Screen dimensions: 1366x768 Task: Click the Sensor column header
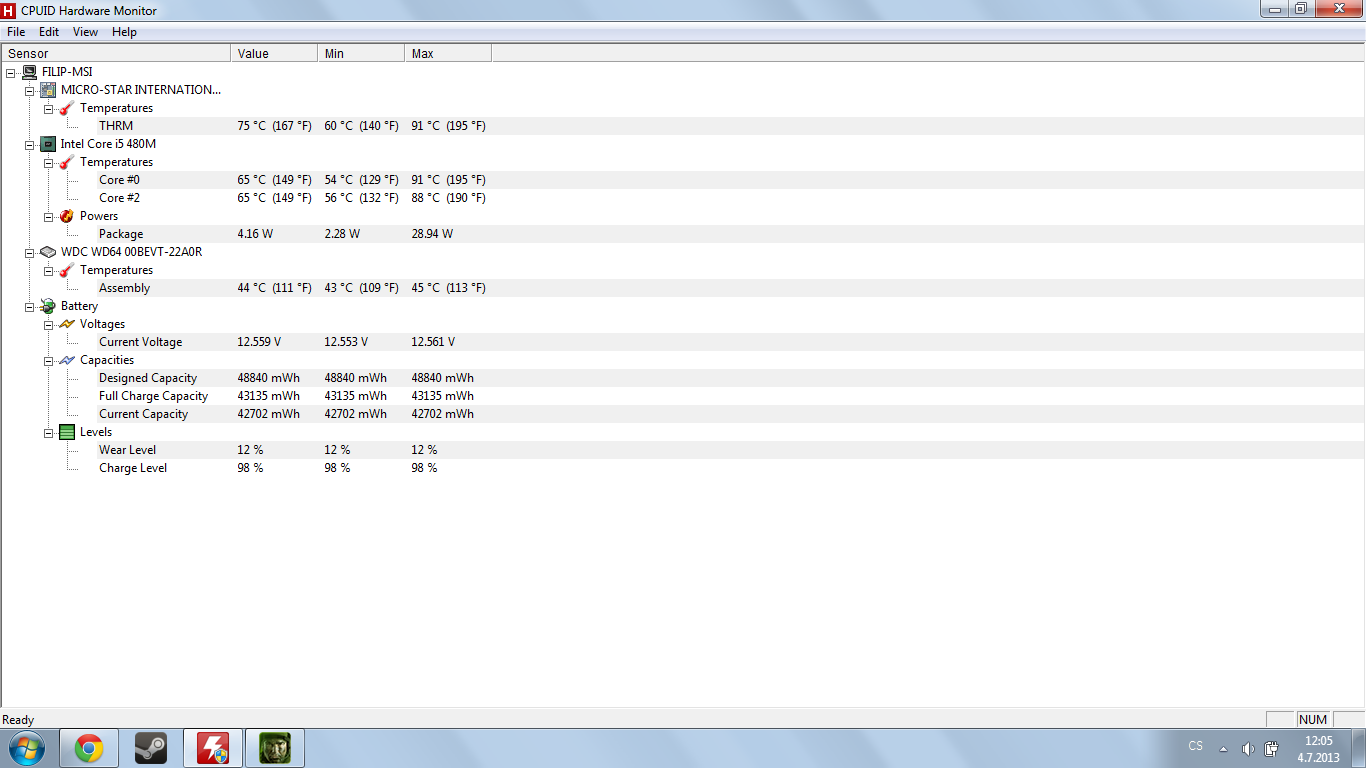[x=116, y=54]
